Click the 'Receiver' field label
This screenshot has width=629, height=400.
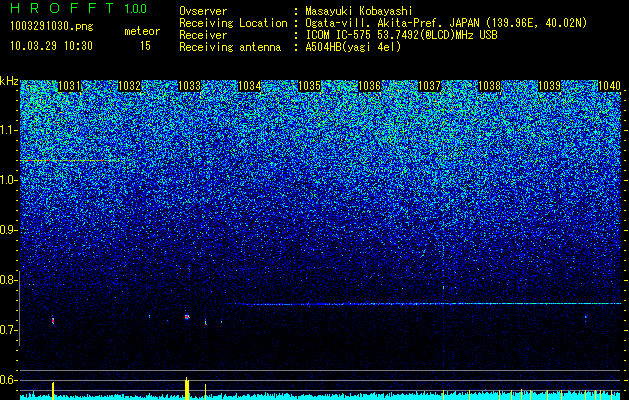click(203, 35)
